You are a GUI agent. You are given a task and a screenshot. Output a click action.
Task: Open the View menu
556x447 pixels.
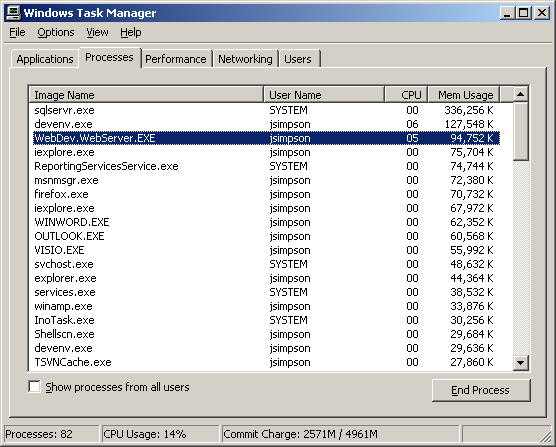[x=97, y=32]
